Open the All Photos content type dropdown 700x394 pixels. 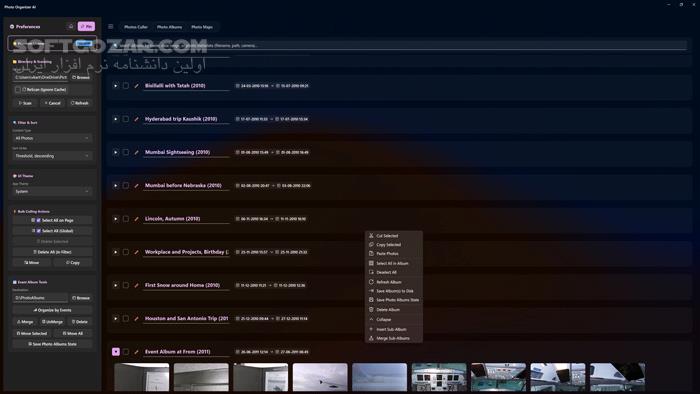click(52, 138)
